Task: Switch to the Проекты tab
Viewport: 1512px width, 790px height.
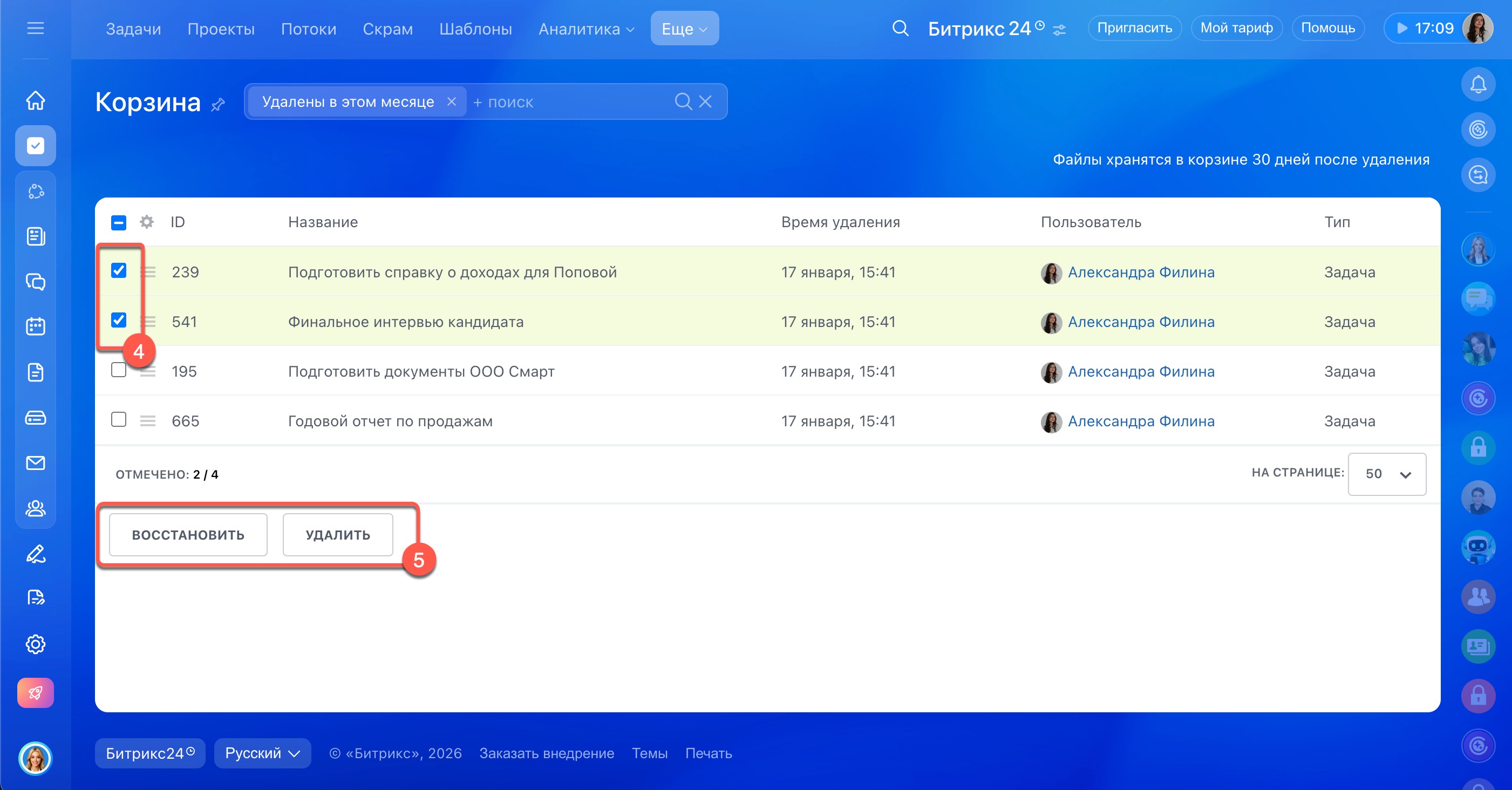Action: coord(221,28)
